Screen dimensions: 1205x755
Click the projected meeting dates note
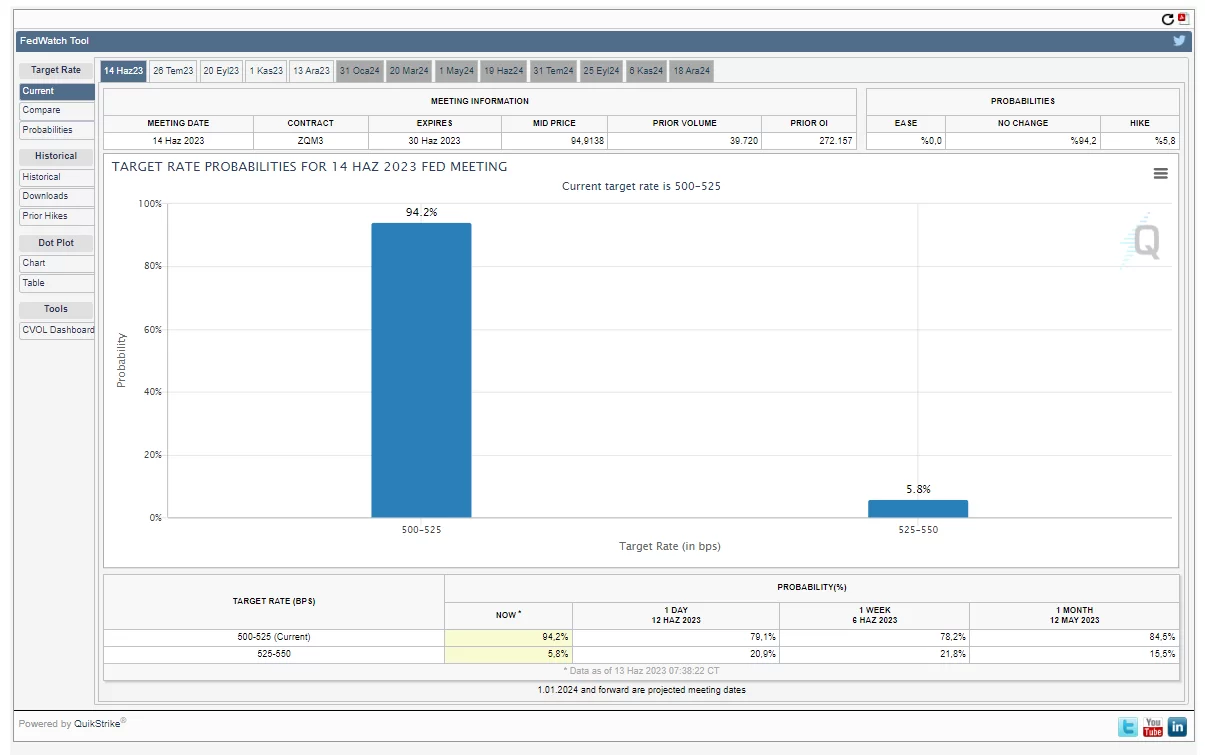coord(641,690)
